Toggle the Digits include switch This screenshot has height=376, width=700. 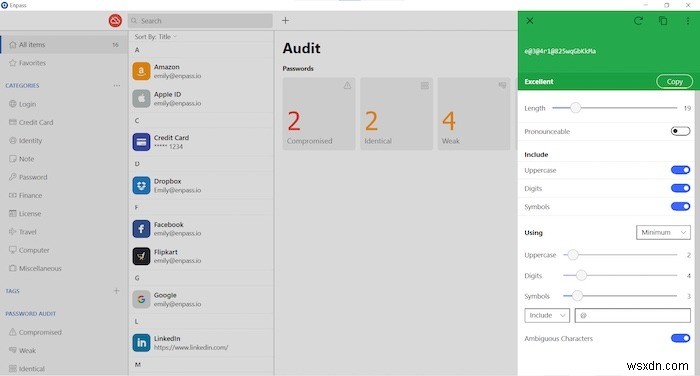click(x=680, y=188)
